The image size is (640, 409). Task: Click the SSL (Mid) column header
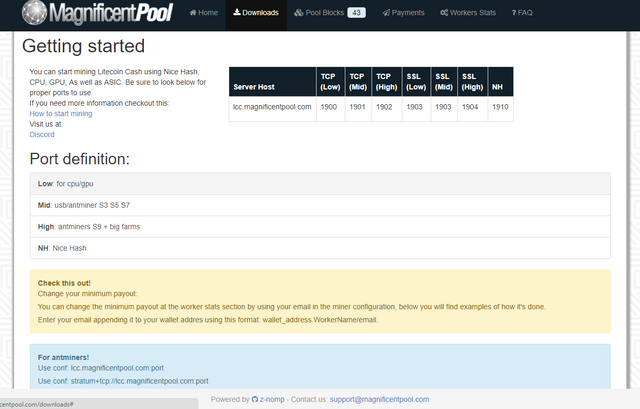click(444, 82)
